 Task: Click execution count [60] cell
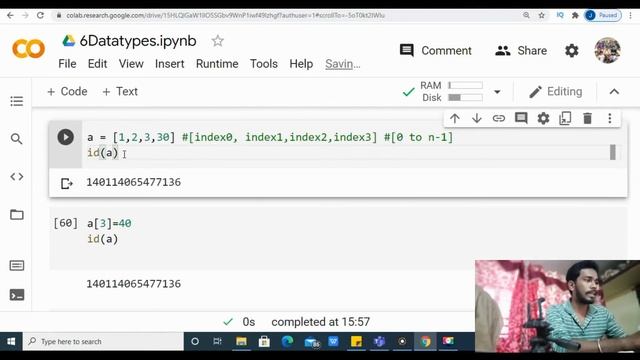(65, 223)
